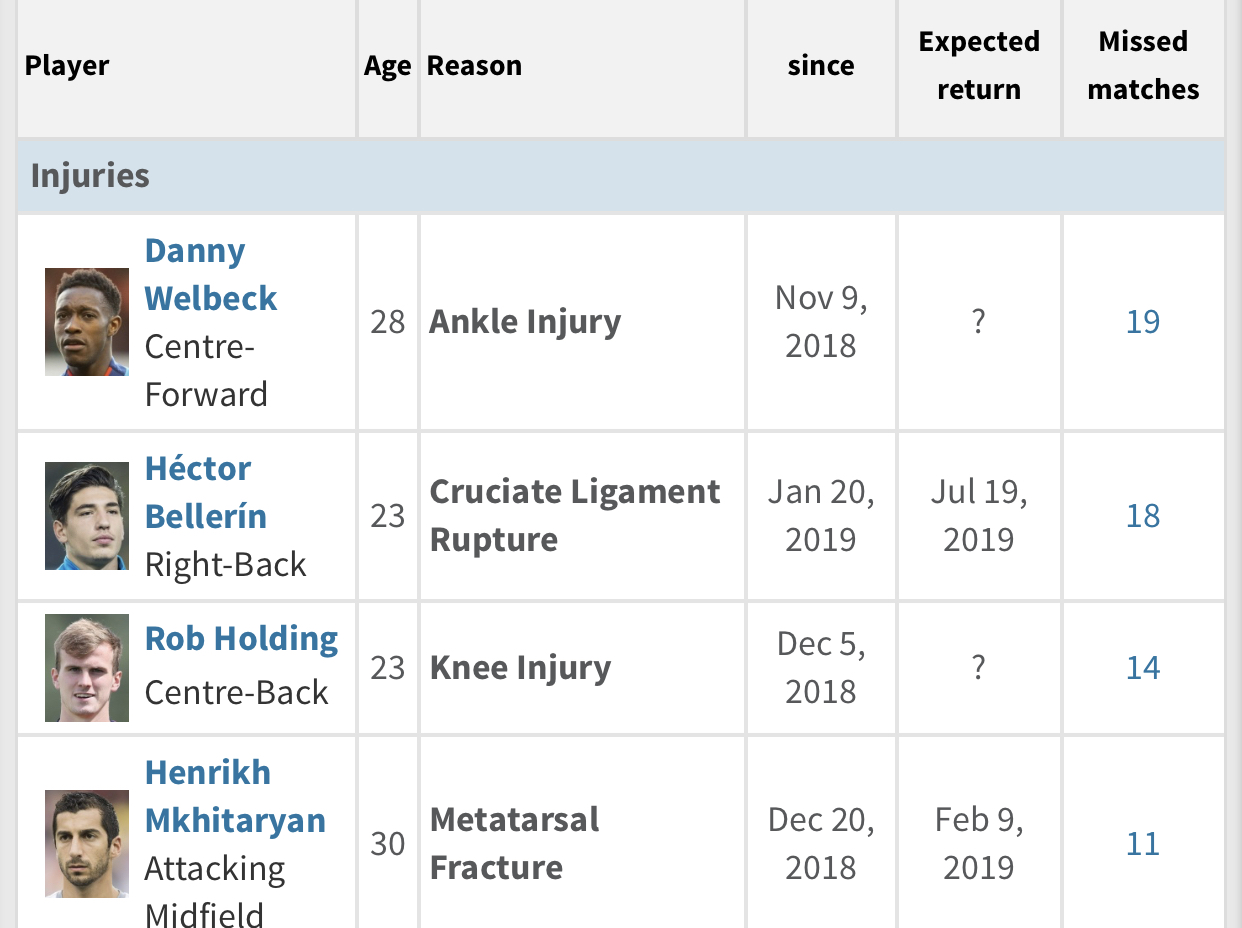Click Héctor Bellerín's portrait photo
This screenshot has width=1242, height=928.
pos(87,516)
